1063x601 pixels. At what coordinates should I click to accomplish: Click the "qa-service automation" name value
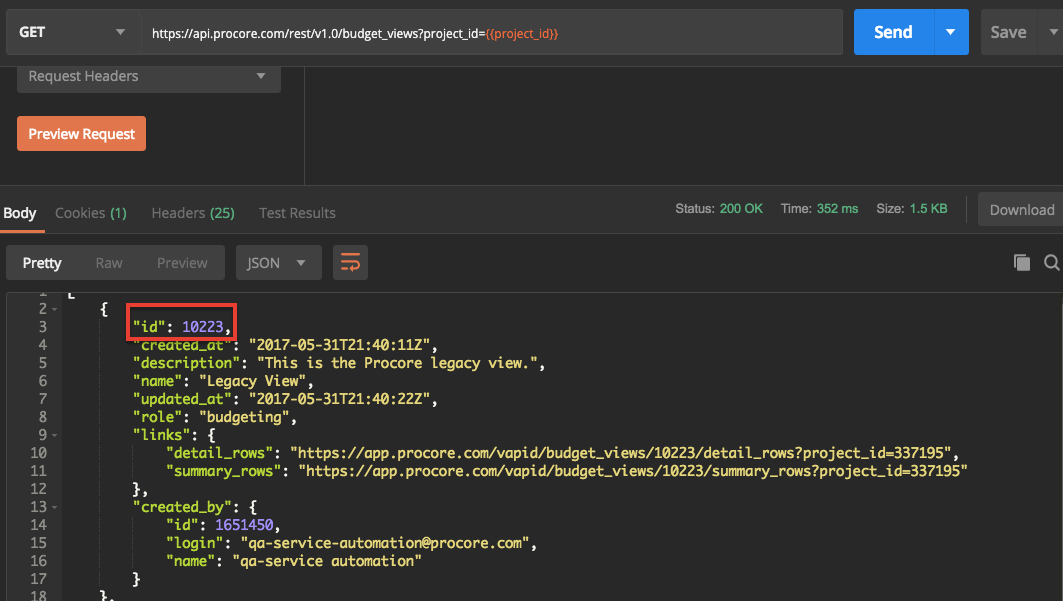pos(327,561)
